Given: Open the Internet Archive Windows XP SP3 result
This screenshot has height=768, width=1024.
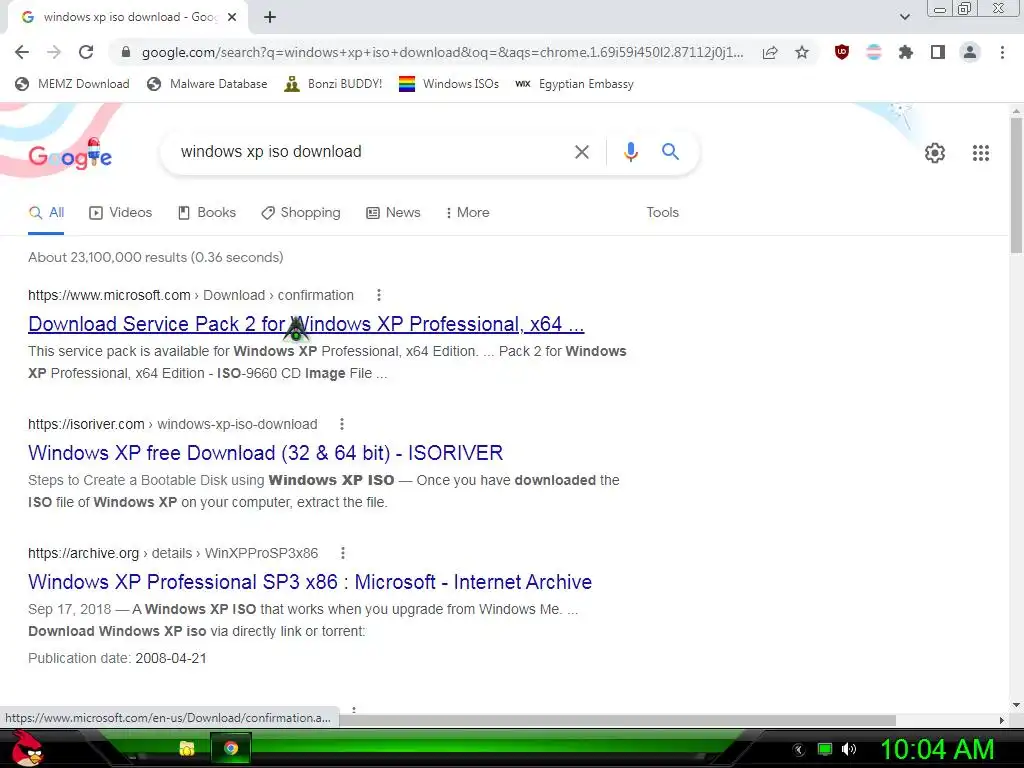Looking at the screenshot, I should [310, 582].
